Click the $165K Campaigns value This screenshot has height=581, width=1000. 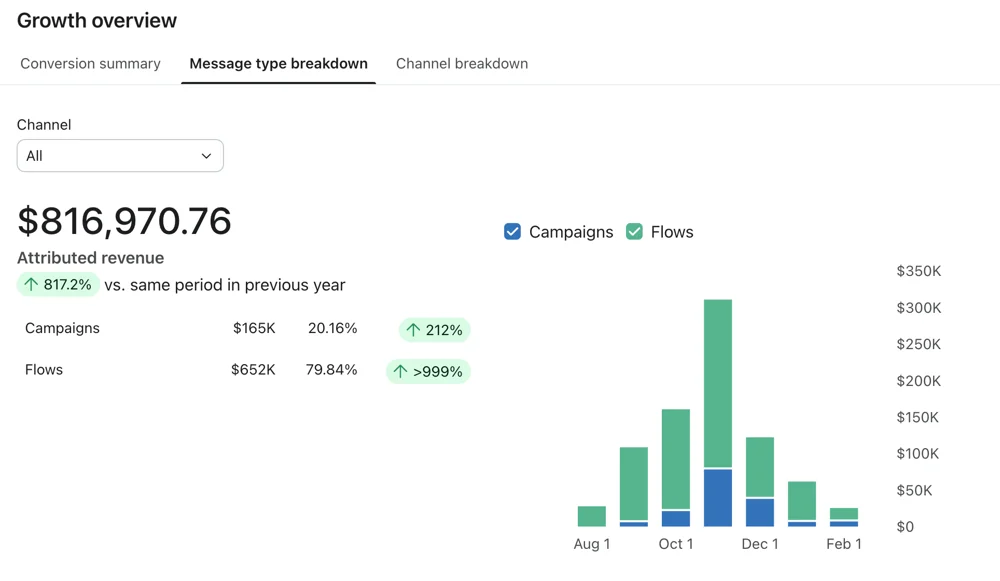254,328
